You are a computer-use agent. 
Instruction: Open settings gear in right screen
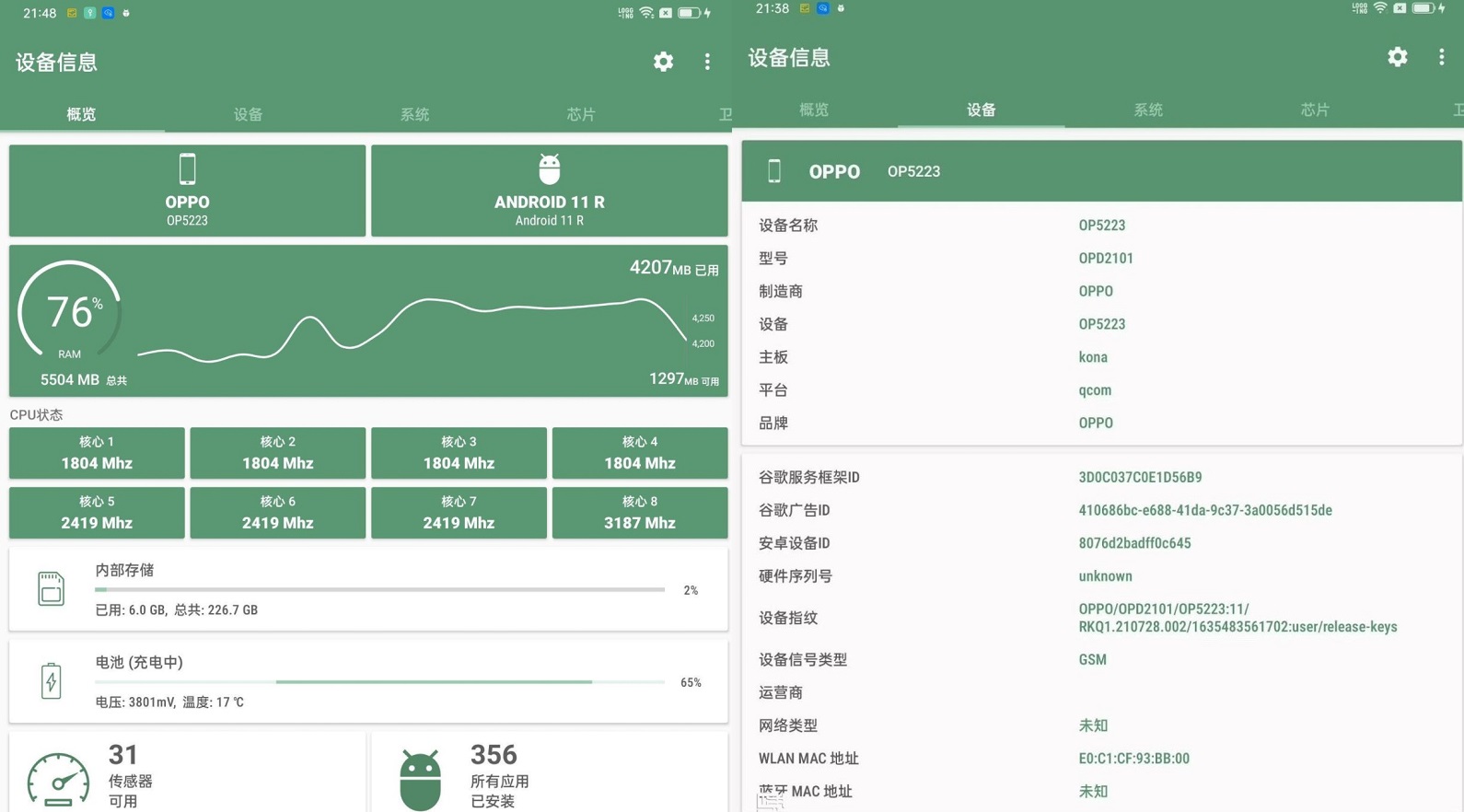(x=1398, y=57)
